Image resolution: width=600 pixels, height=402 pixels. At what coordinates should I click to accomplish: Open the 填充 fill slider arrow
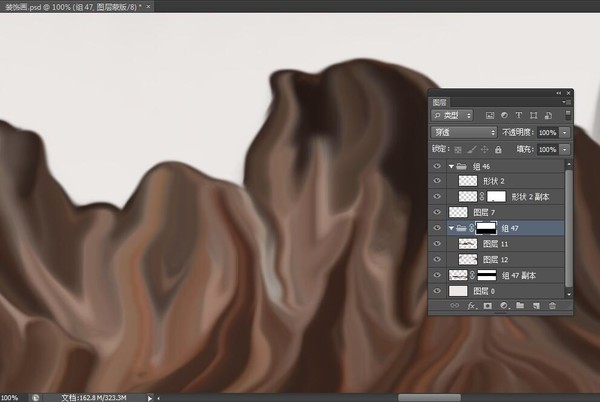pos(565,150)
